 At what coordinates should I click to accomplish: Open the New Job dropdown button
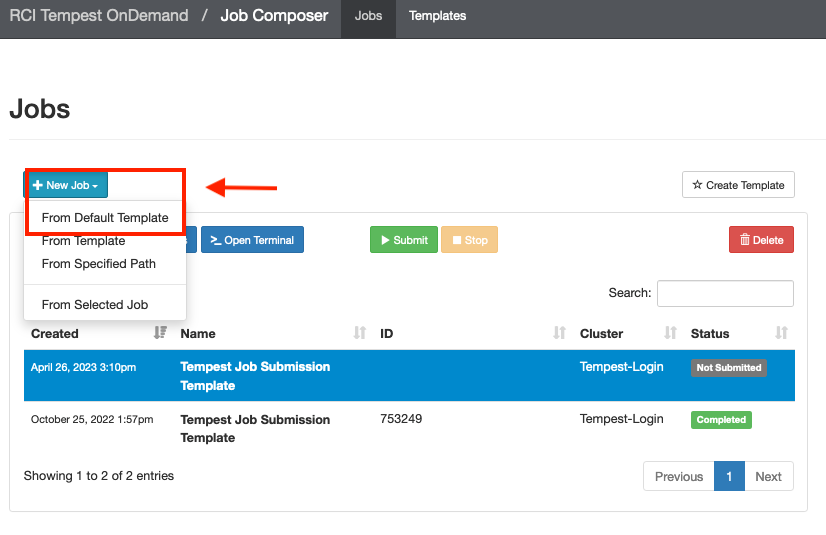[x=66, y=185]
